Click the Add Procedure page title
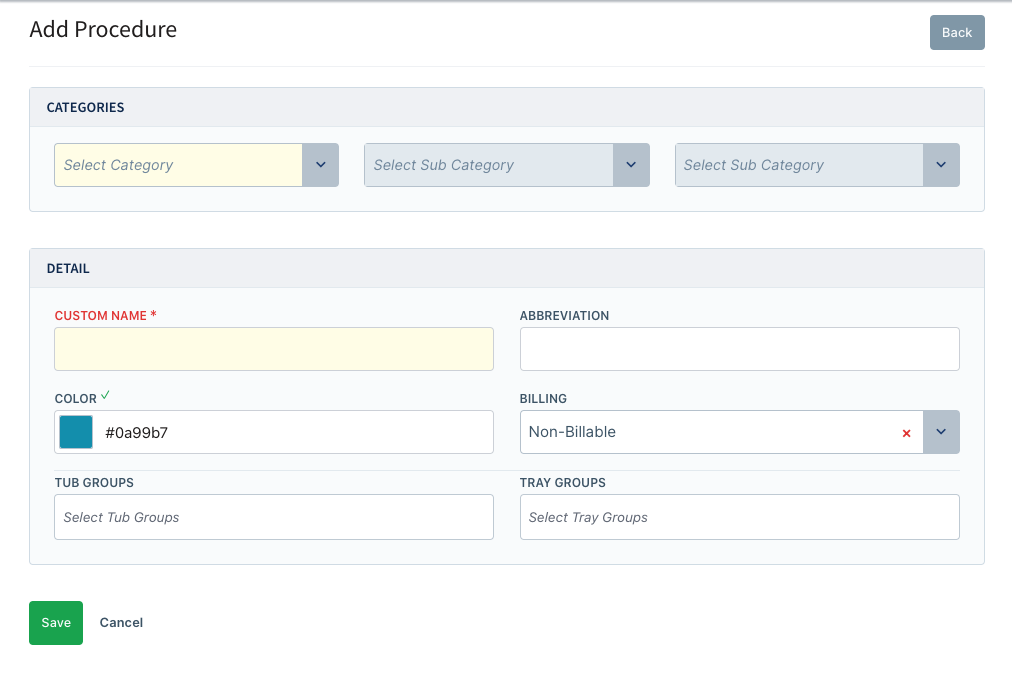The width and height of the screenshot is (1012, 678). [103, 29]
